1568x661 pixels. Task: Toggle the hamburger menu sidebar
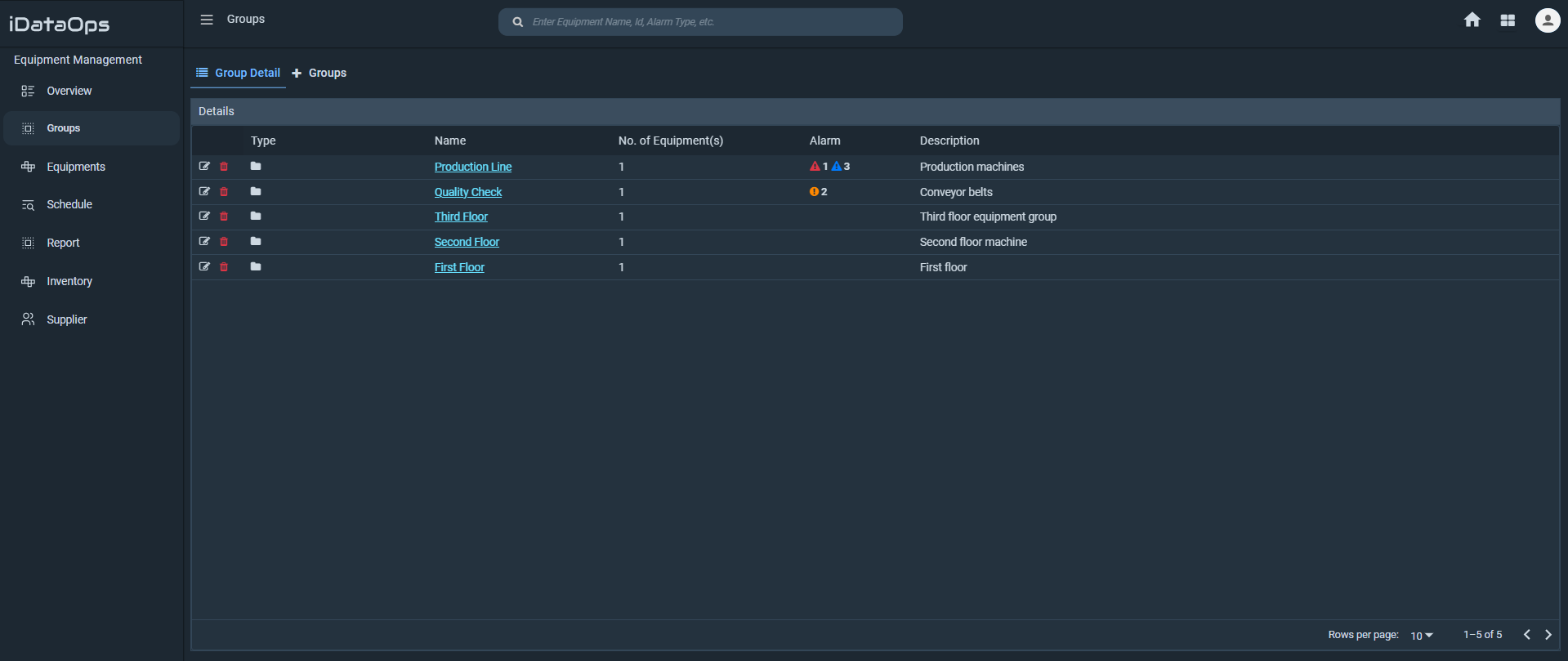[207, 20]
